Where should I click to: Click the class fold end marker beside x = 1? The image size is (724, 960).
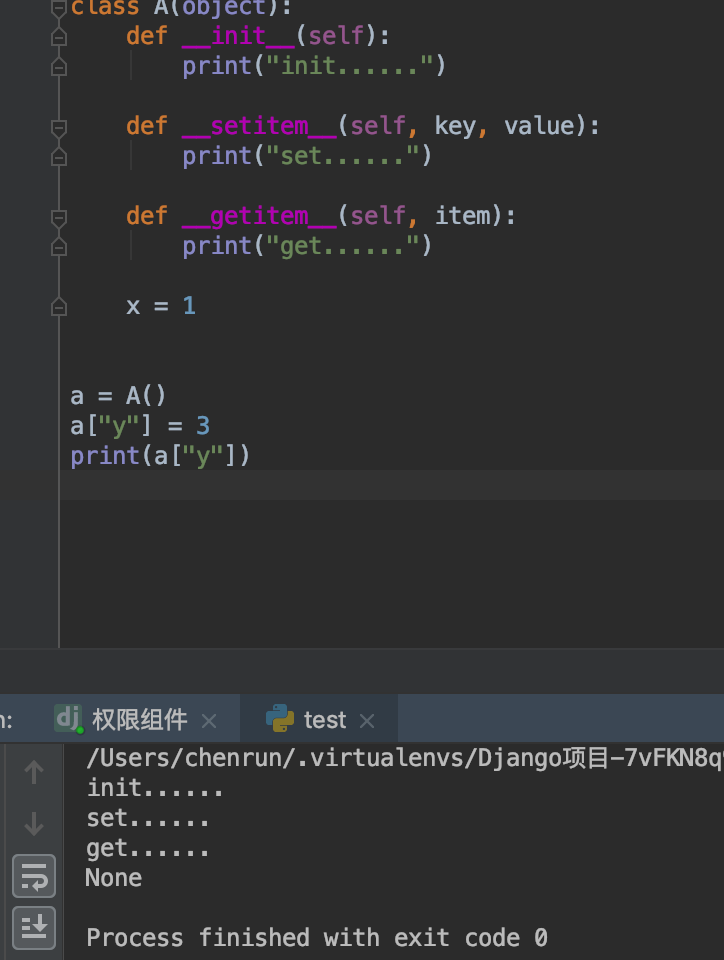click(59, 306)
